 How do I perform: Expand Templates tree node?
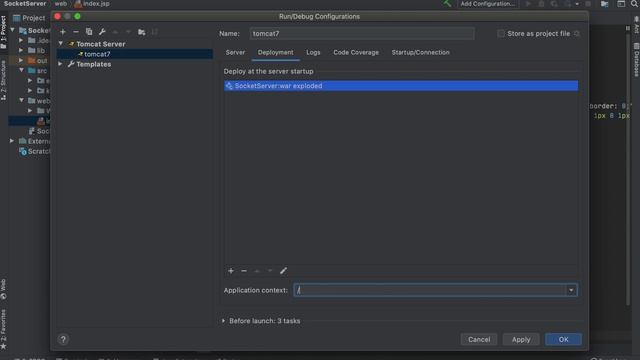coord(61,64)
